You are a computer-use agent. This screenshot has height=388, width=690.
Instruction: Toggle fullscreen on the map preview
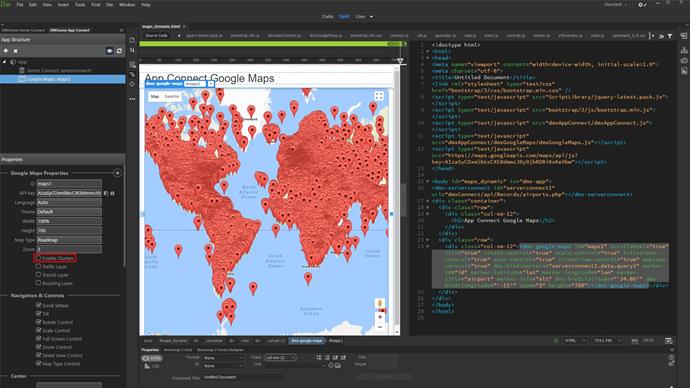point(379,96)
